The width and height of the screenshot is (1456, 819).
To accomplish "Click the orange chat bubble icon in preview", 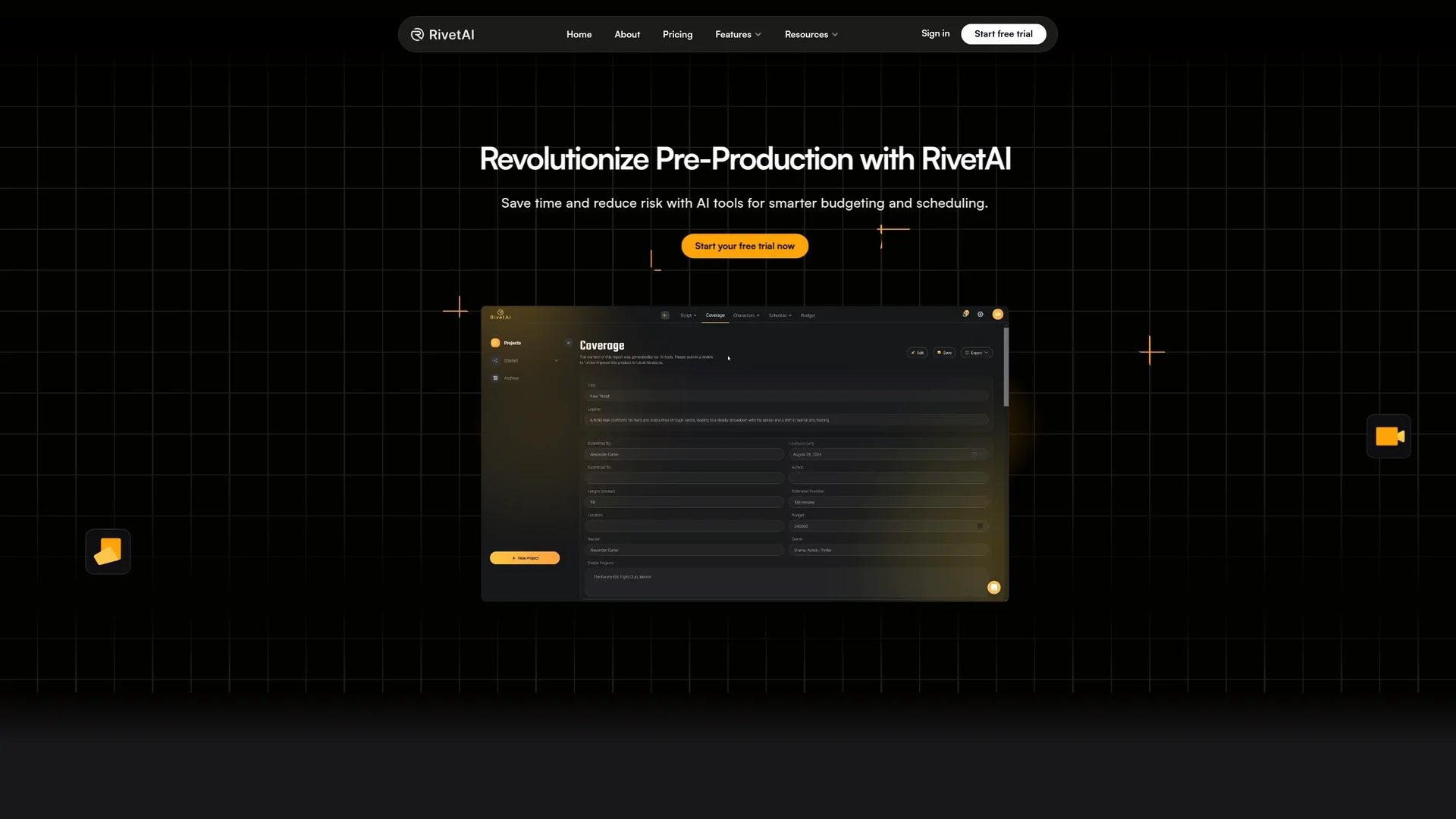I will point(994,588).
